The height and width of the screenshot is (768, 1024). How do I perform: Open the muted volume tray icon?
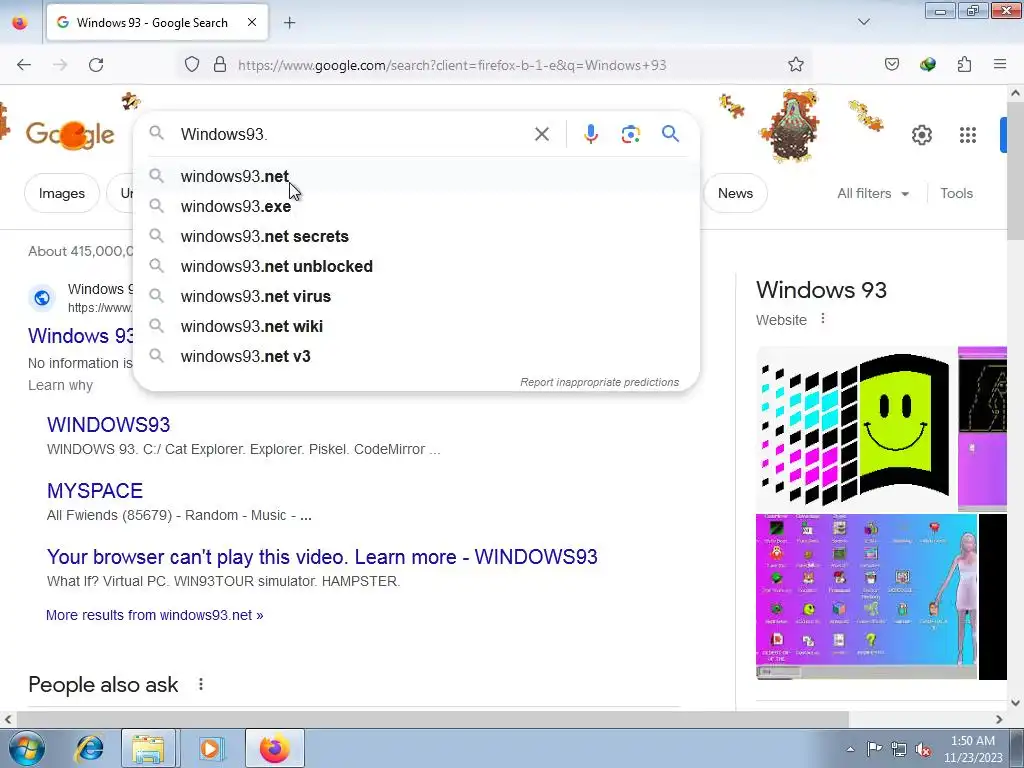[923, 749]
